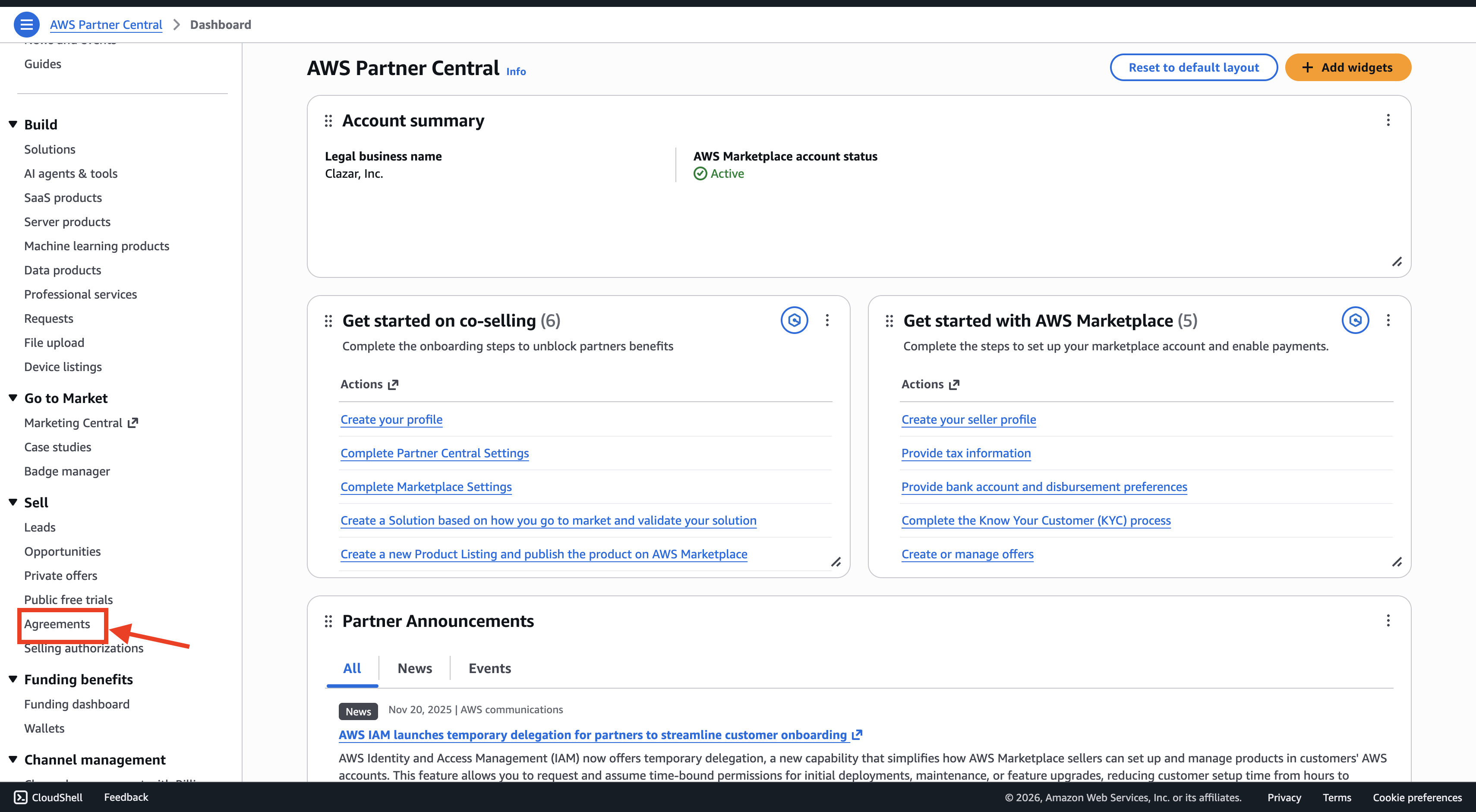This screenshot has width=1476, height=812.
Task: Click the CloudShell terminal icon
Action: (21, 797)
